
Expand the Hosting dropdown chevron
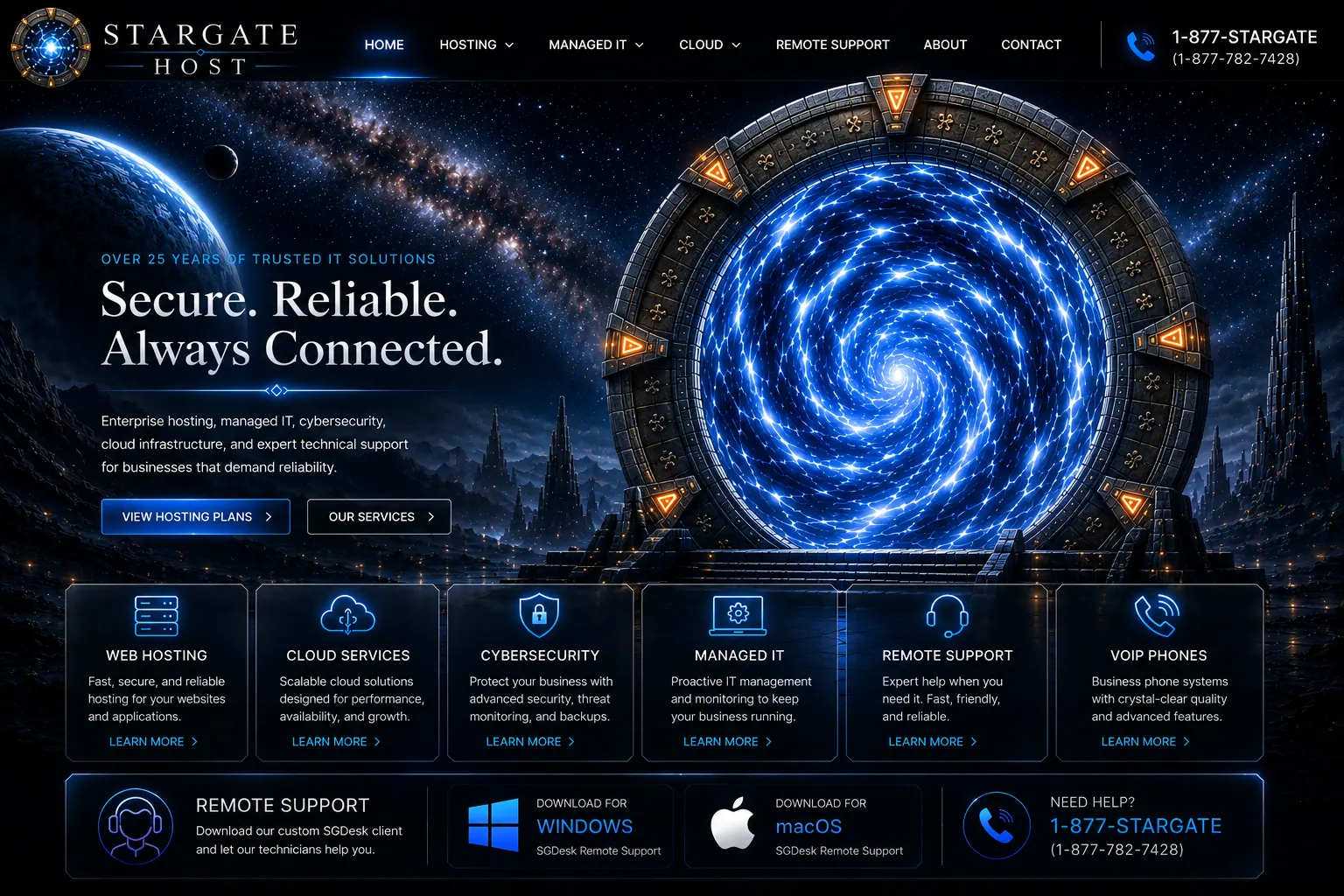tap(509, 45)
